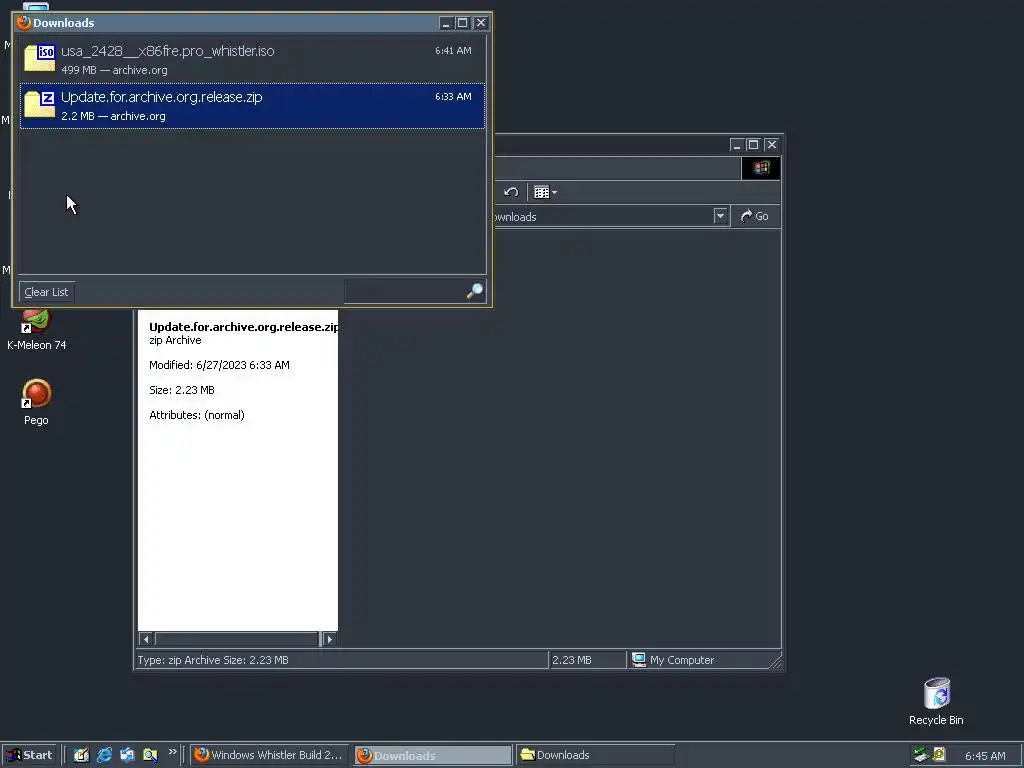Click the first Quick Launch icon

point(81,755)
